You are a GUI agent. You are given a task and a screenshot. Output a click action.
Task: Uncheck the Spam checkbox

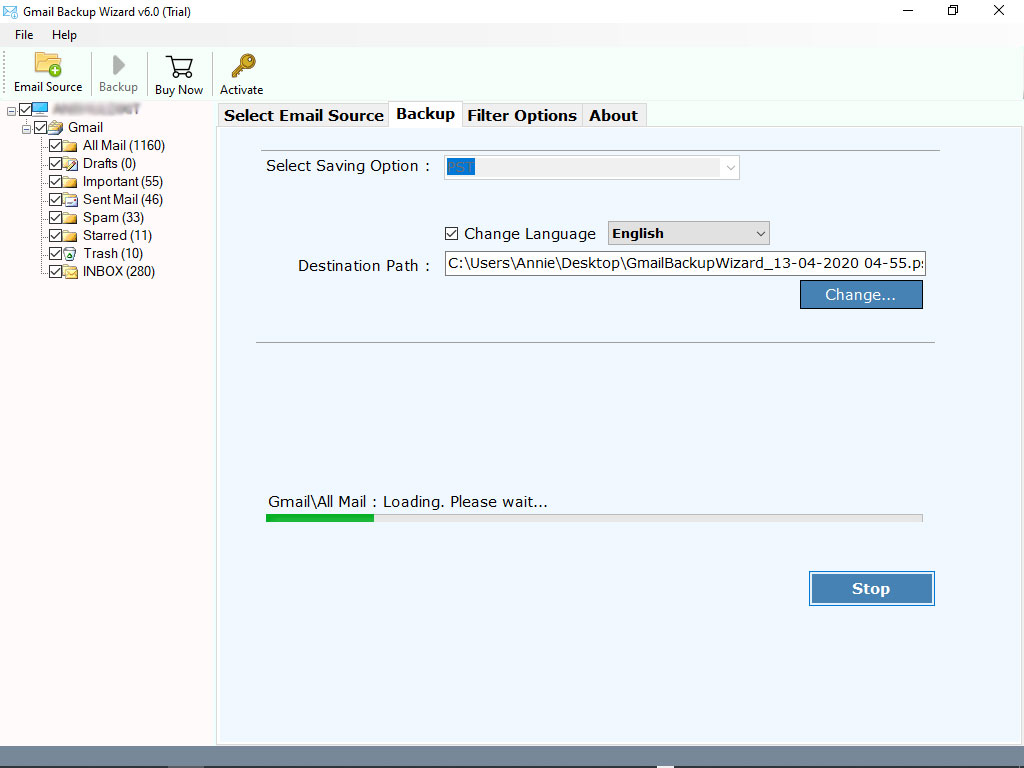tap(56, 217)
